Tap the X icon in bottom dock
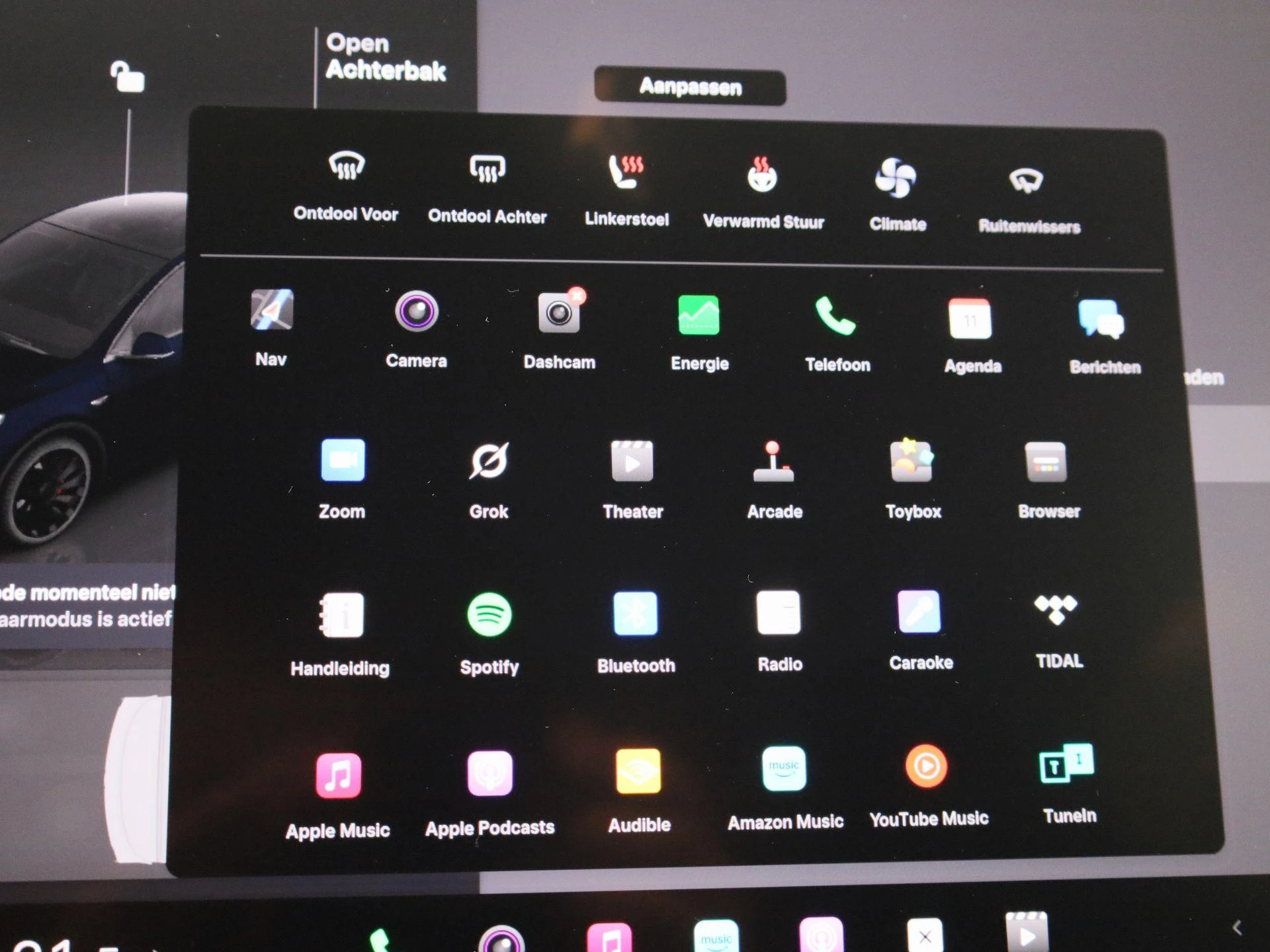 [x=925, y=935]
